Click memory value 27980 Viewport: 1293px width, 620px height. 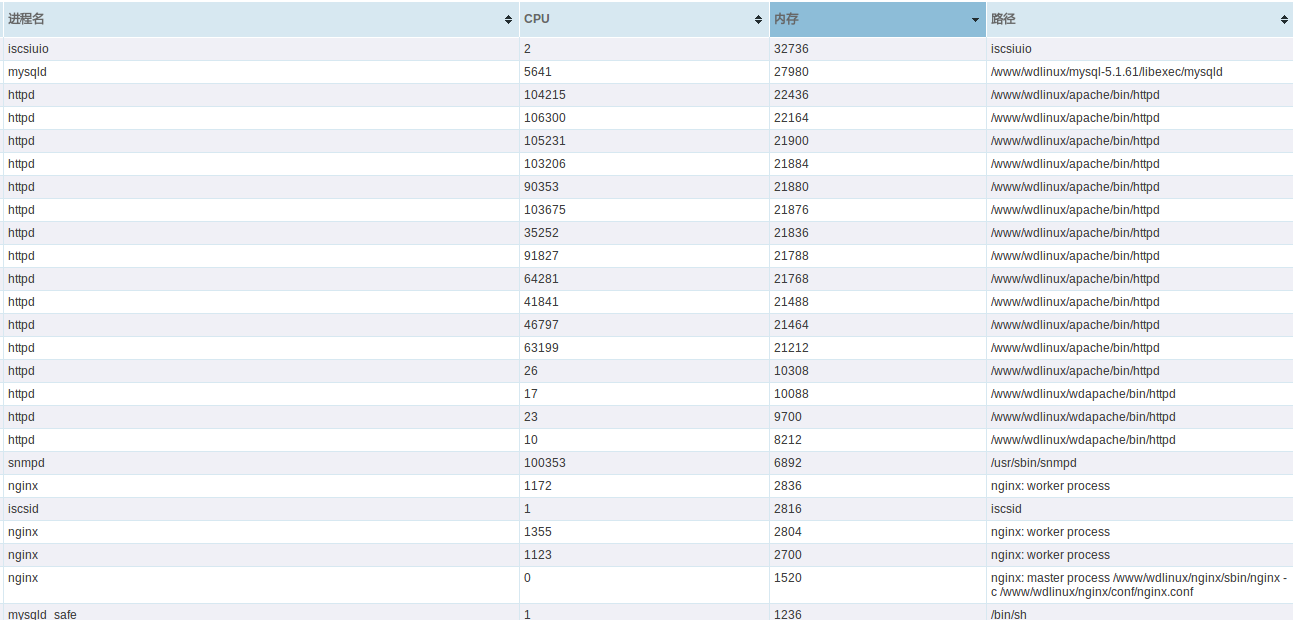(x=791, y=72)
